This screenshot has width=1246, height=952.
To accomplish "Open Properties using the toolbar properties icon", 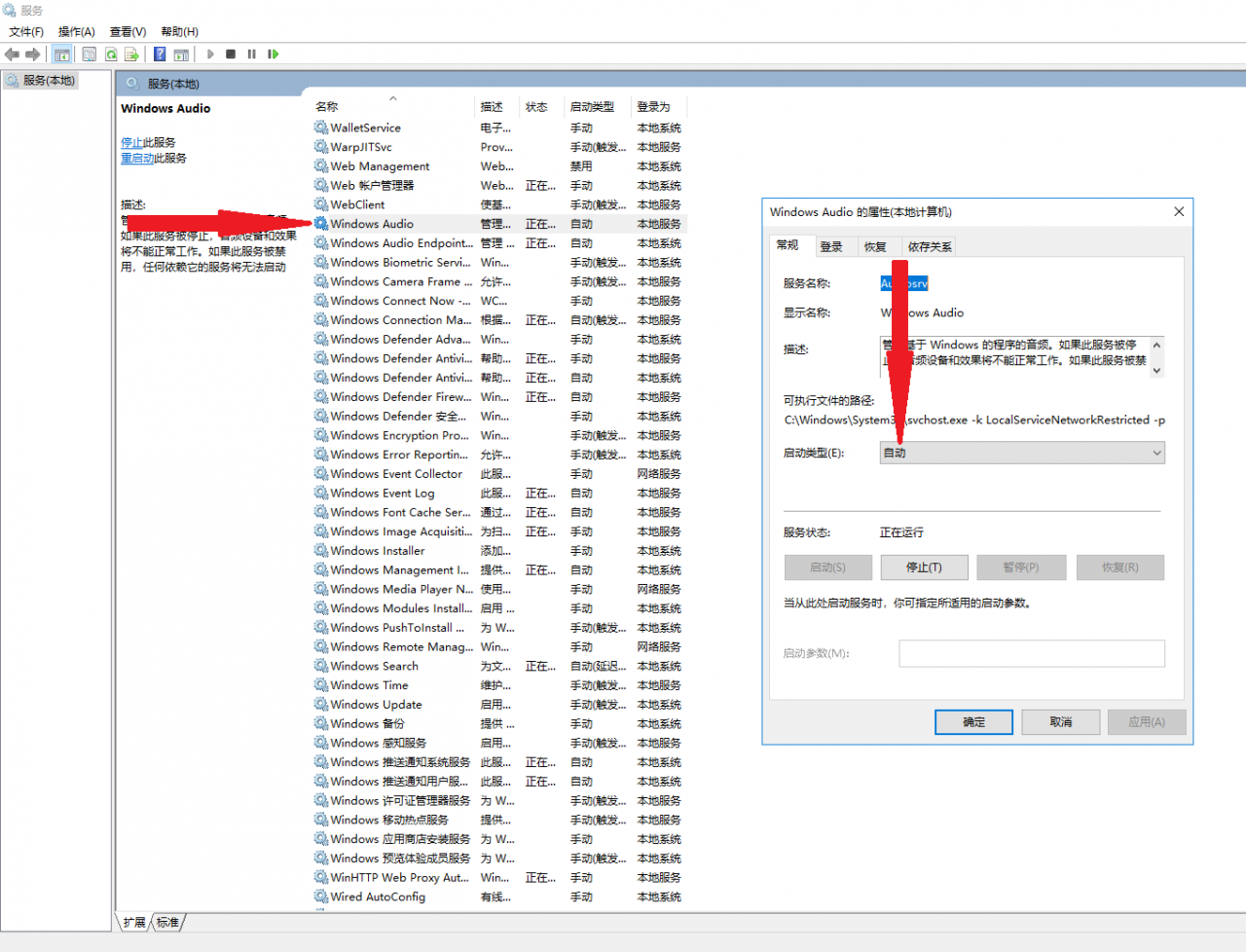I will click(x=90, y=55).
